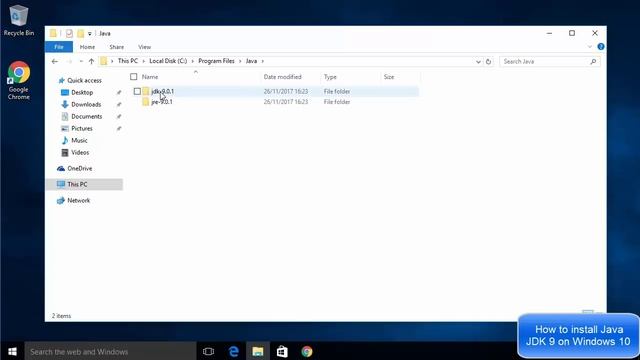Click Local Disk (C:) in the breadcrumb

pyautogui.click(x=168, y=61)
